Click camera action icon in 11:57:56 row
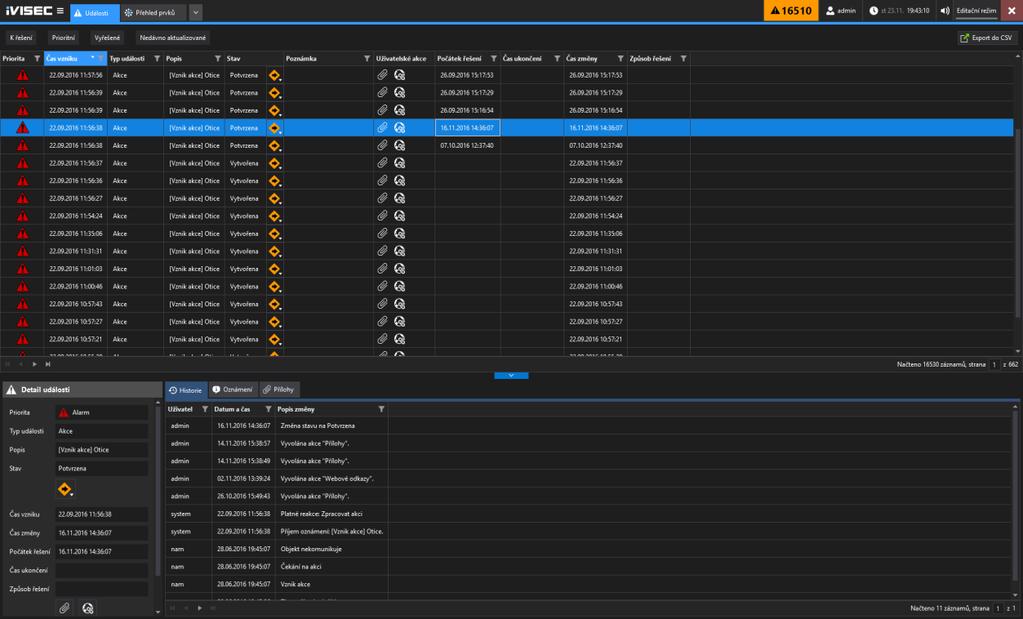The height and width of the screenshot is (619, 1023). [399, 75]
